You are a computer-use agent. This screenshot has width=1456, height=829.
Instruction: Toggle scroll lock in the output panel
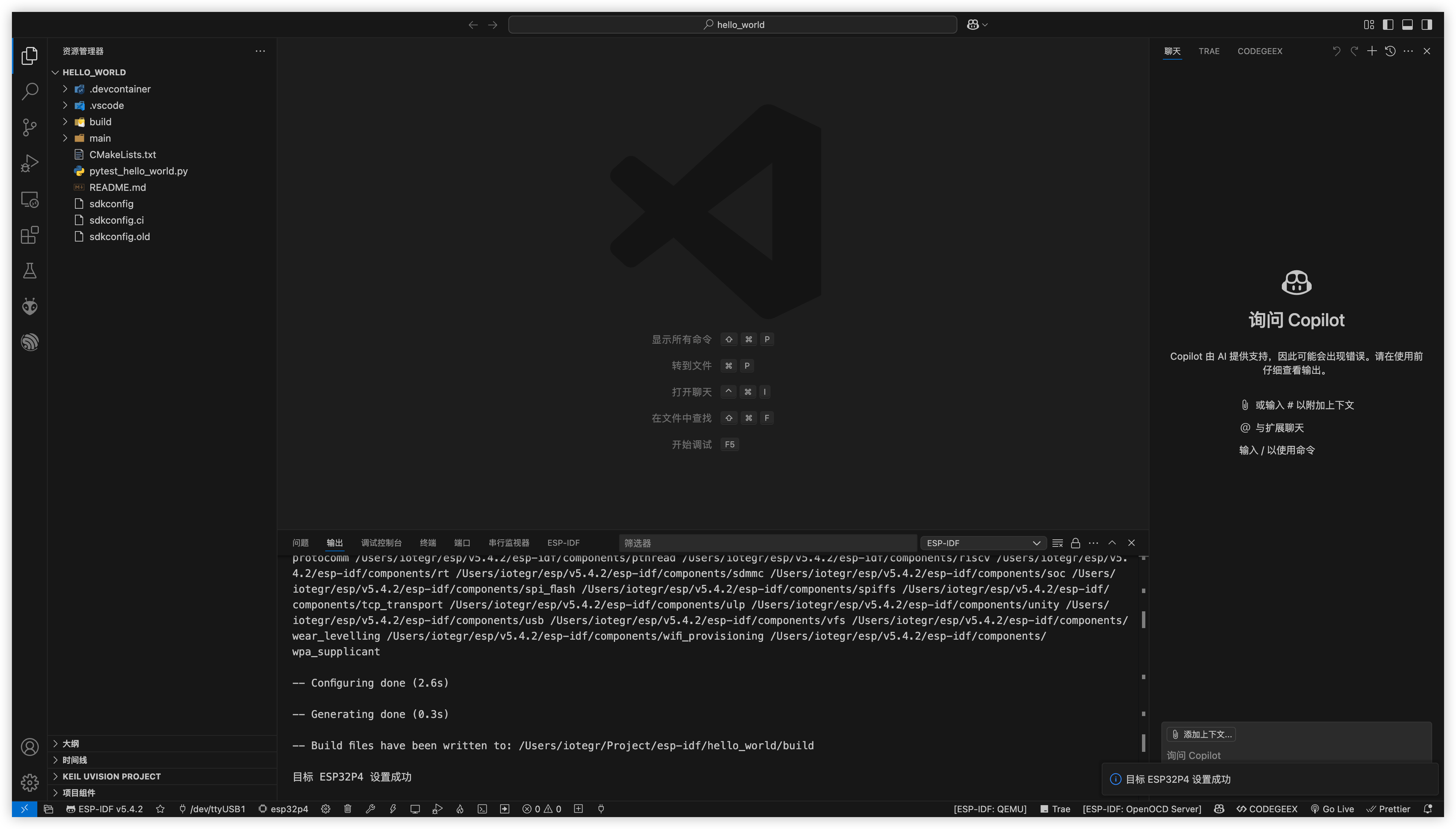click(x=1075, y=543)
